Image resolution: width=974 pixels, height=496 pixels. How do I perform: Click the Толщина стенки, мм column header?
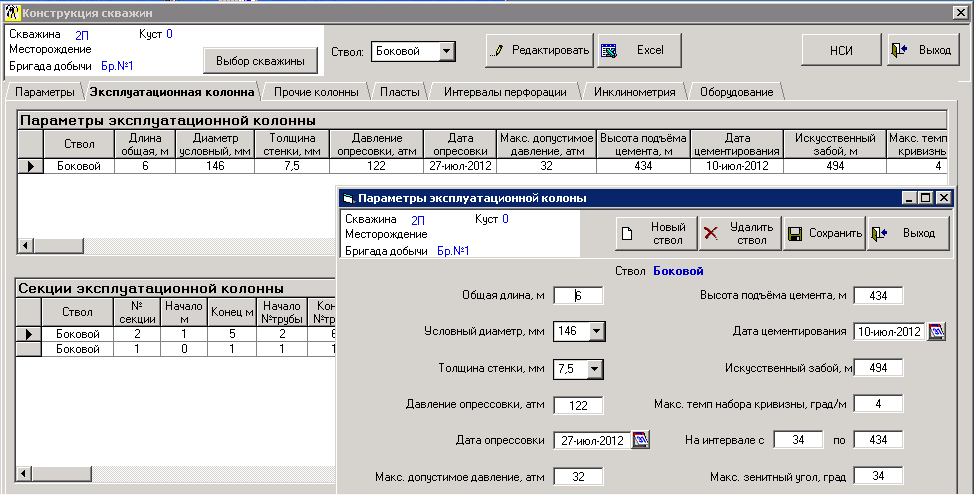pos(291,144)
